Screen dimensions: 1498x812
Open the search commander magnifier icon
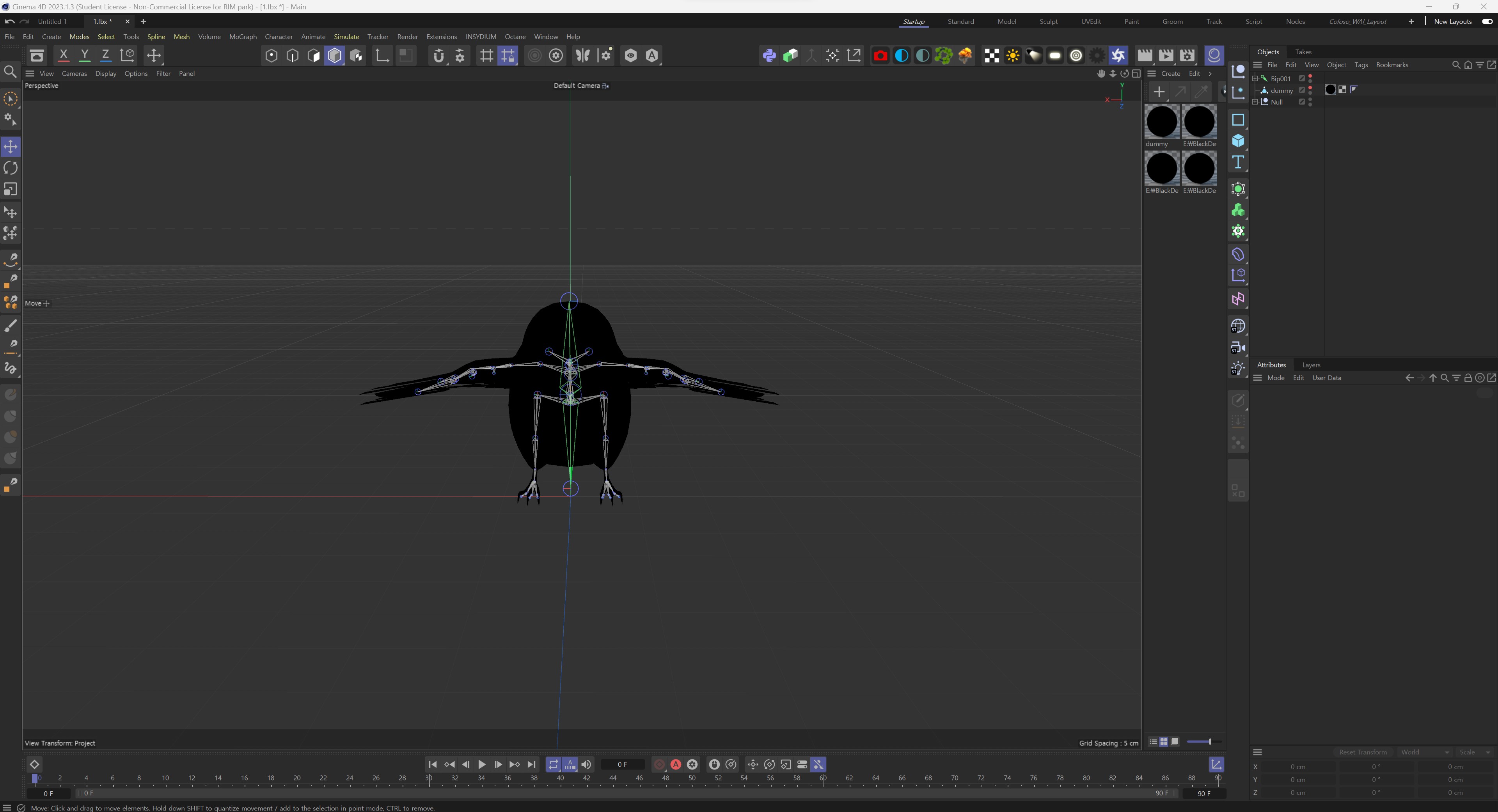[x=10, y=71]
